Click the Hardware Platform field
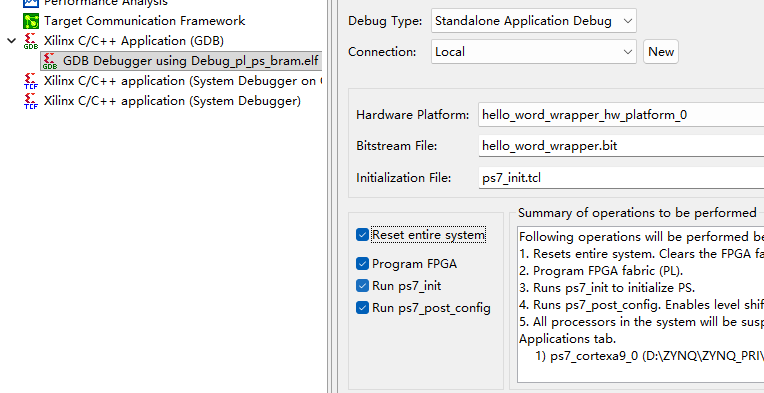This screenshot has width=764, height=393. click(621, 115)
